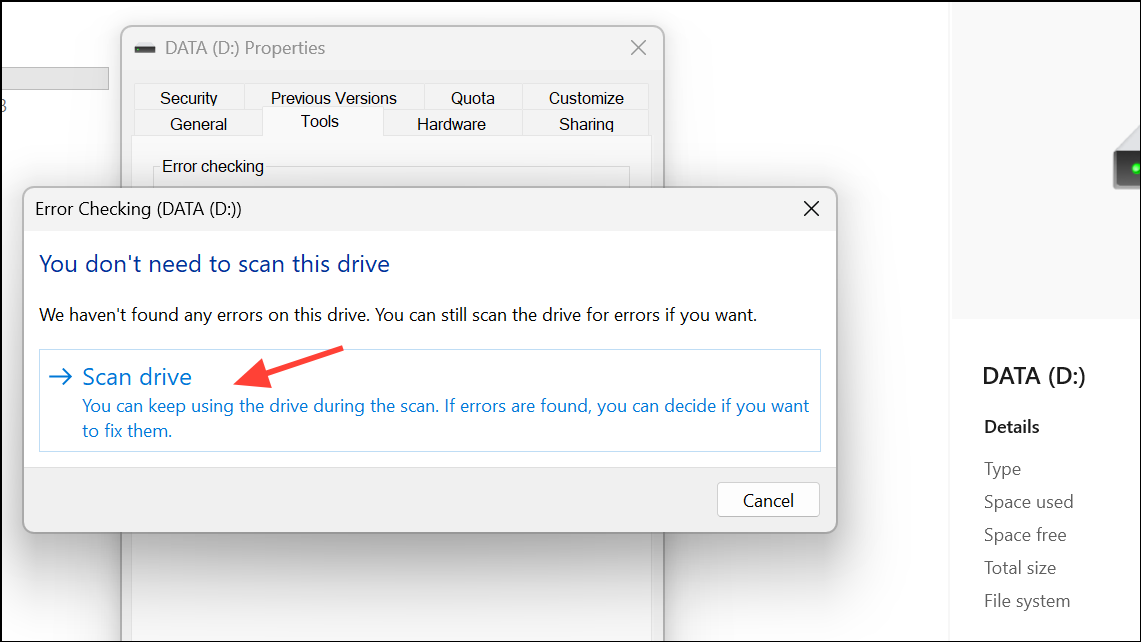Switch to the General tab
1141x642 pixels.
pos(197,123)
